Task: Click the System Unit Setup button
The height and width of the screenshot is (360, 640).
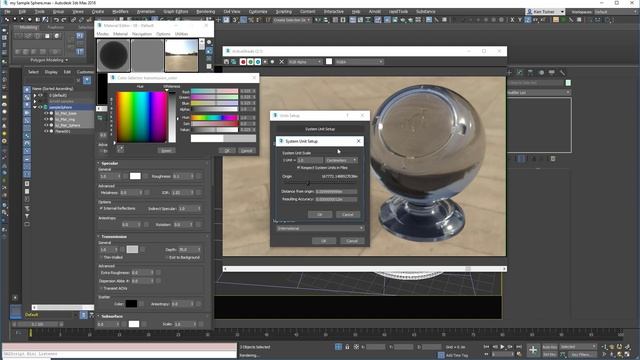Action: [x=320, y=129]
